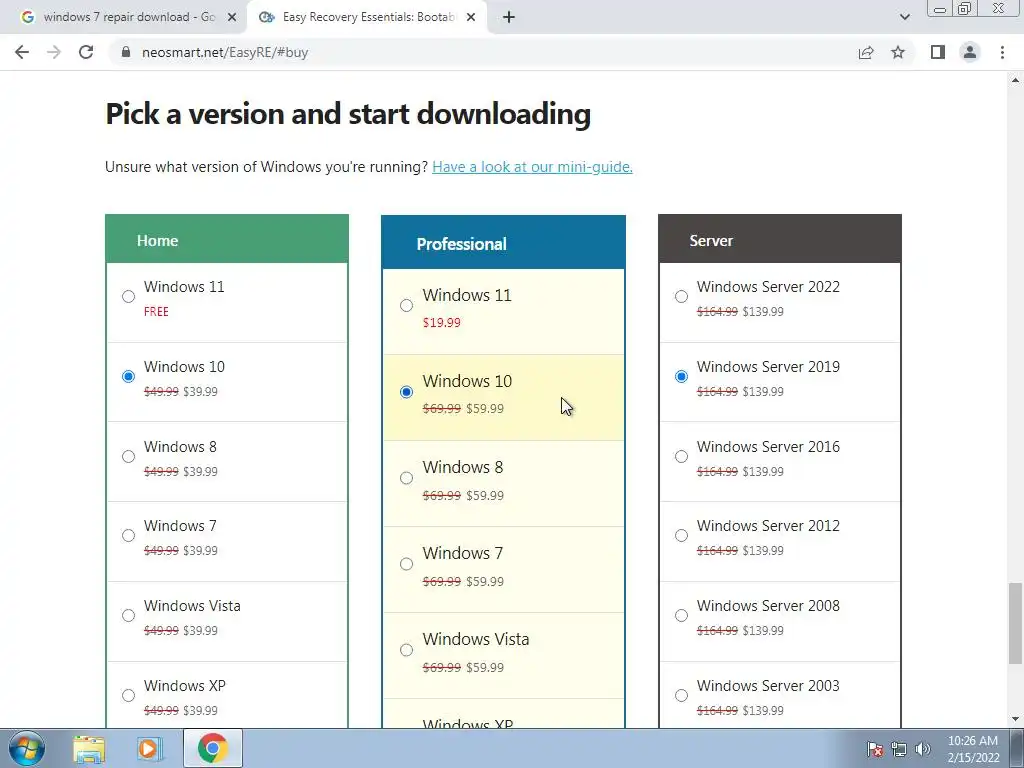Open Chrome's three-dot menu

coord(1002,52)
